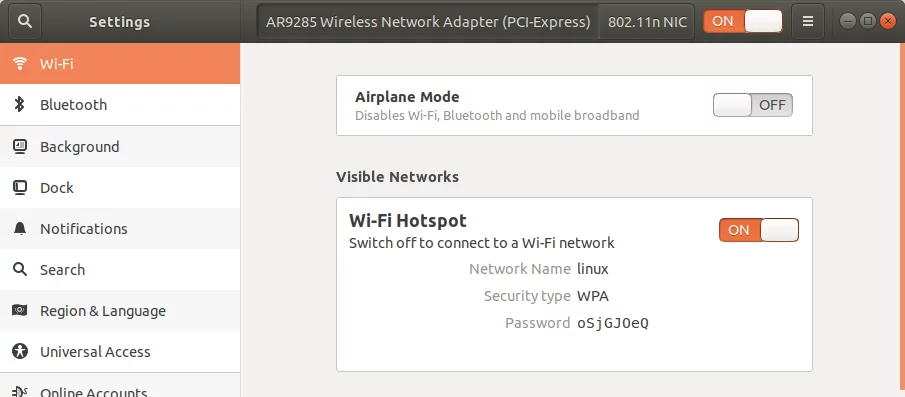
Task: Select the Notifications sidebar entry
Action: click(120, 229)
